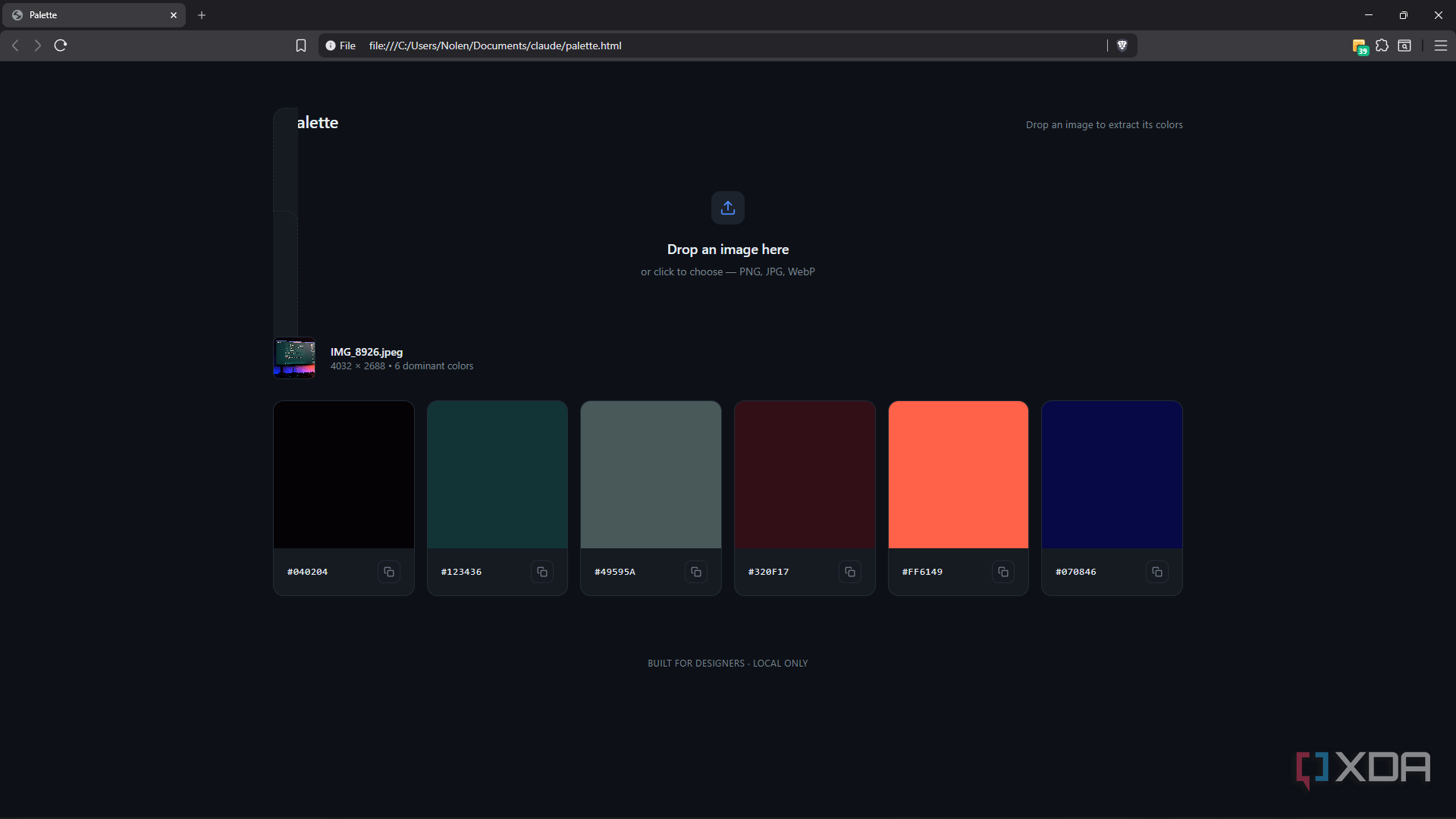Click the upload icon in drop zone
The height and width of the screenshot is (819, 1456).
(728, 208)
